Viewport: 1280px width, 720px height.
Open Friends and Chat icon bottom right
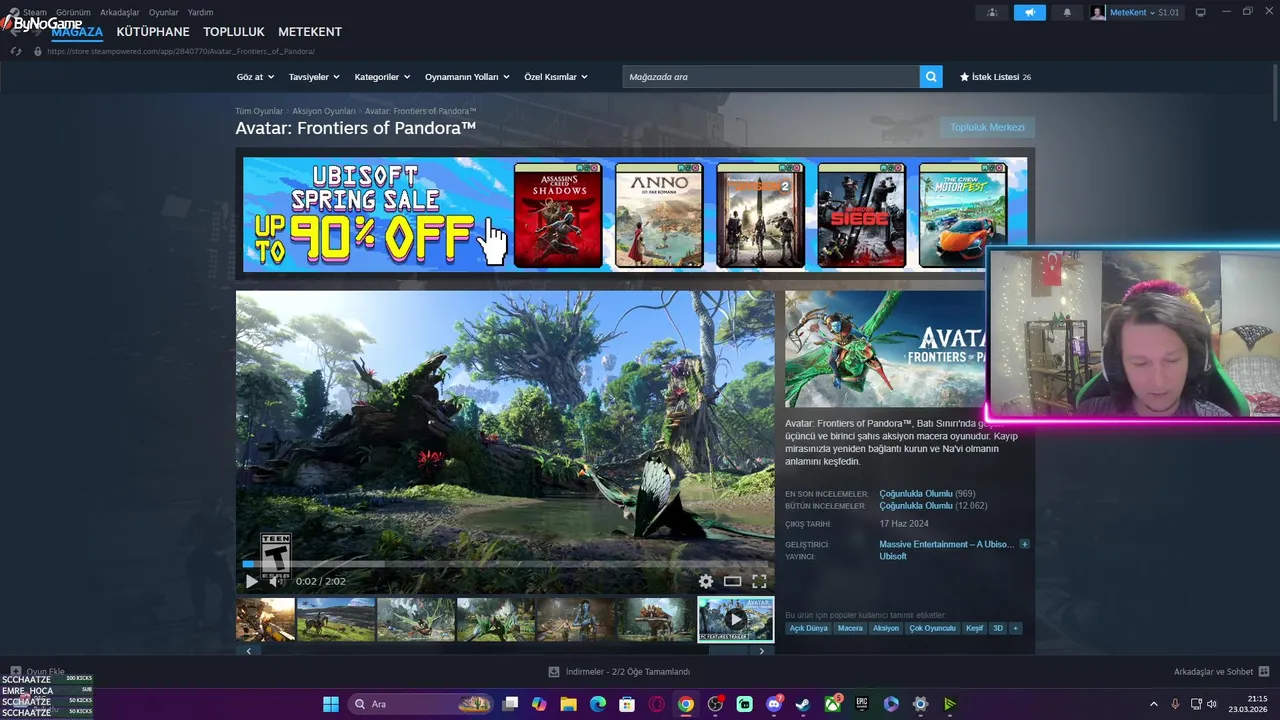[1264, 672]
